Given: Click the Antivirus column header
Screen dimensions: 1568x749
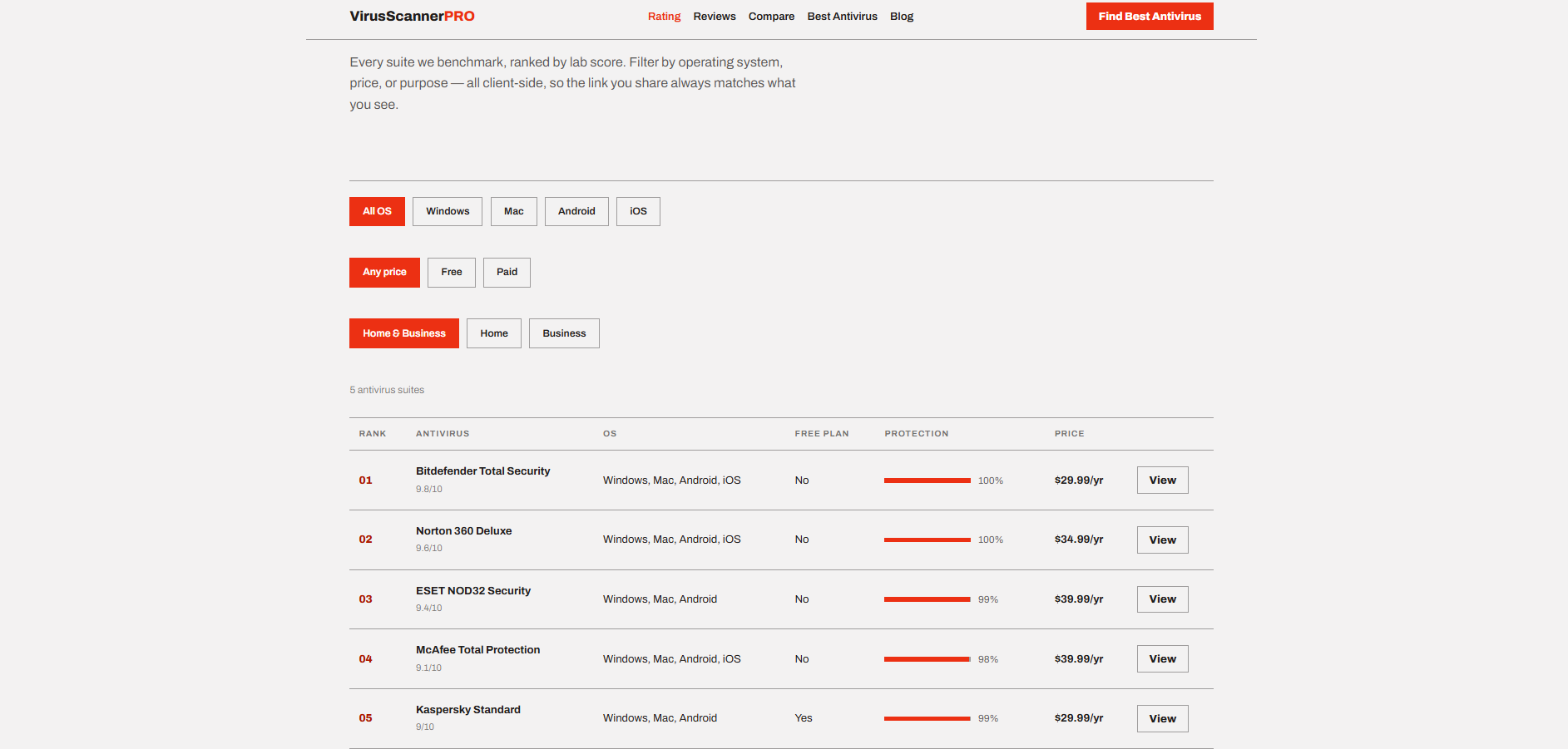Looking at the screenshot, I should (442, 434).
